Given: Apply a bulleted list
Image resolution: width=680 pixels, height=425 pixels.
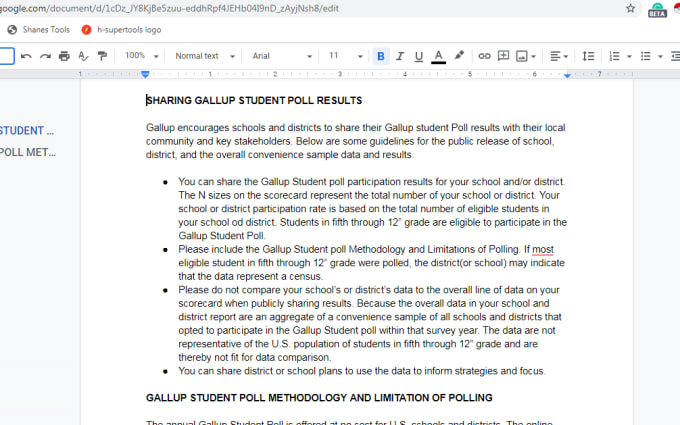Looking at the screenshot, I should 645,56.
